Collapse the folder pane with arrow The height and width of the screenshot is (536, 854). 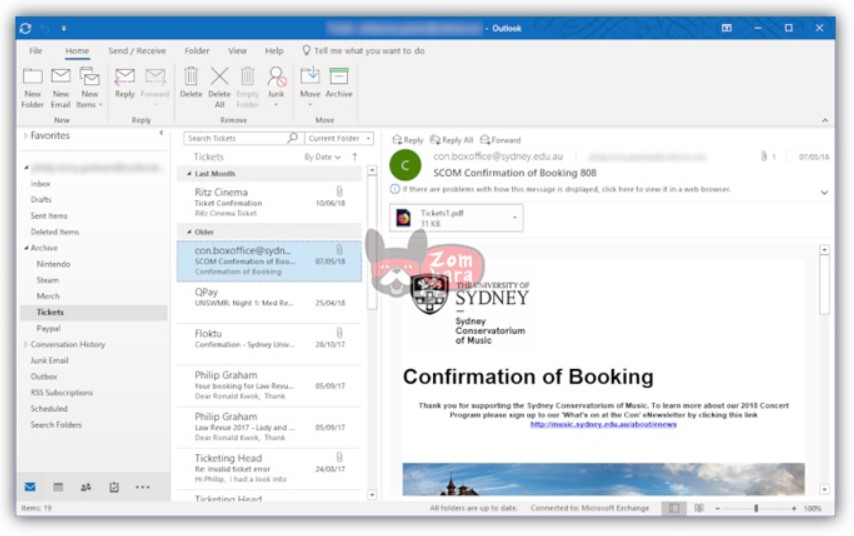pos(161,132)
